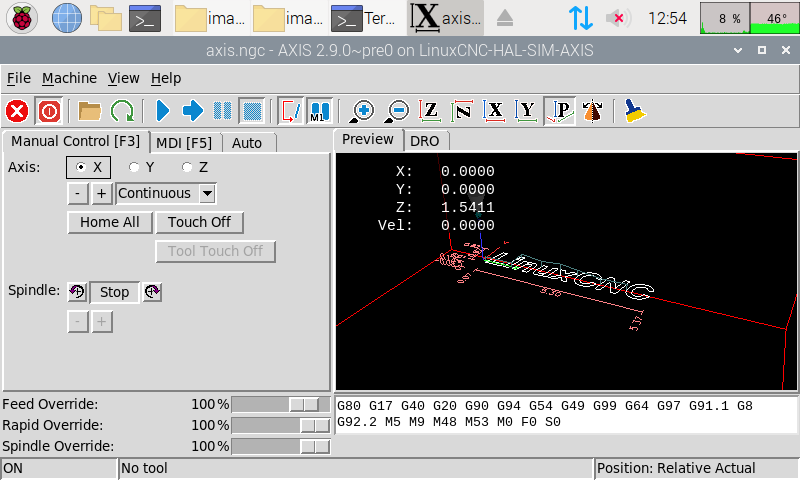
Task: Start spindle counterclockwise
Action: pyautogui.click(x=77, y=292)
